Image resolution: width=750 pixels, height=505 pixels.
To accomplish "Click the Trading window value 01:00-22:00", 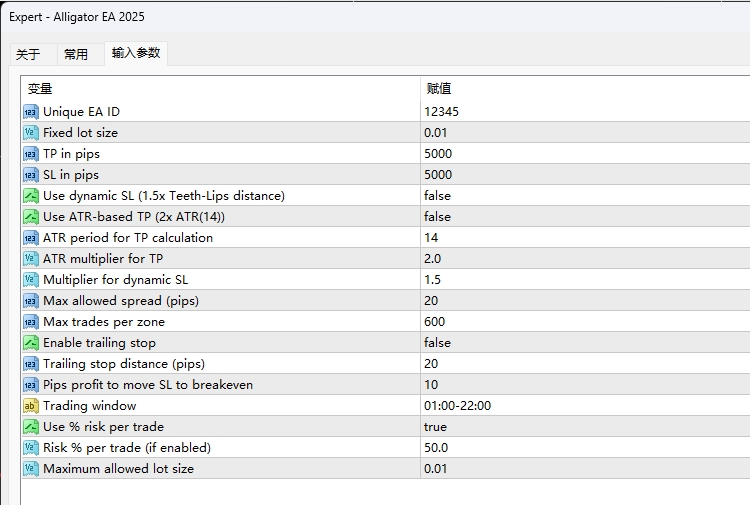I will coord(457,406).
